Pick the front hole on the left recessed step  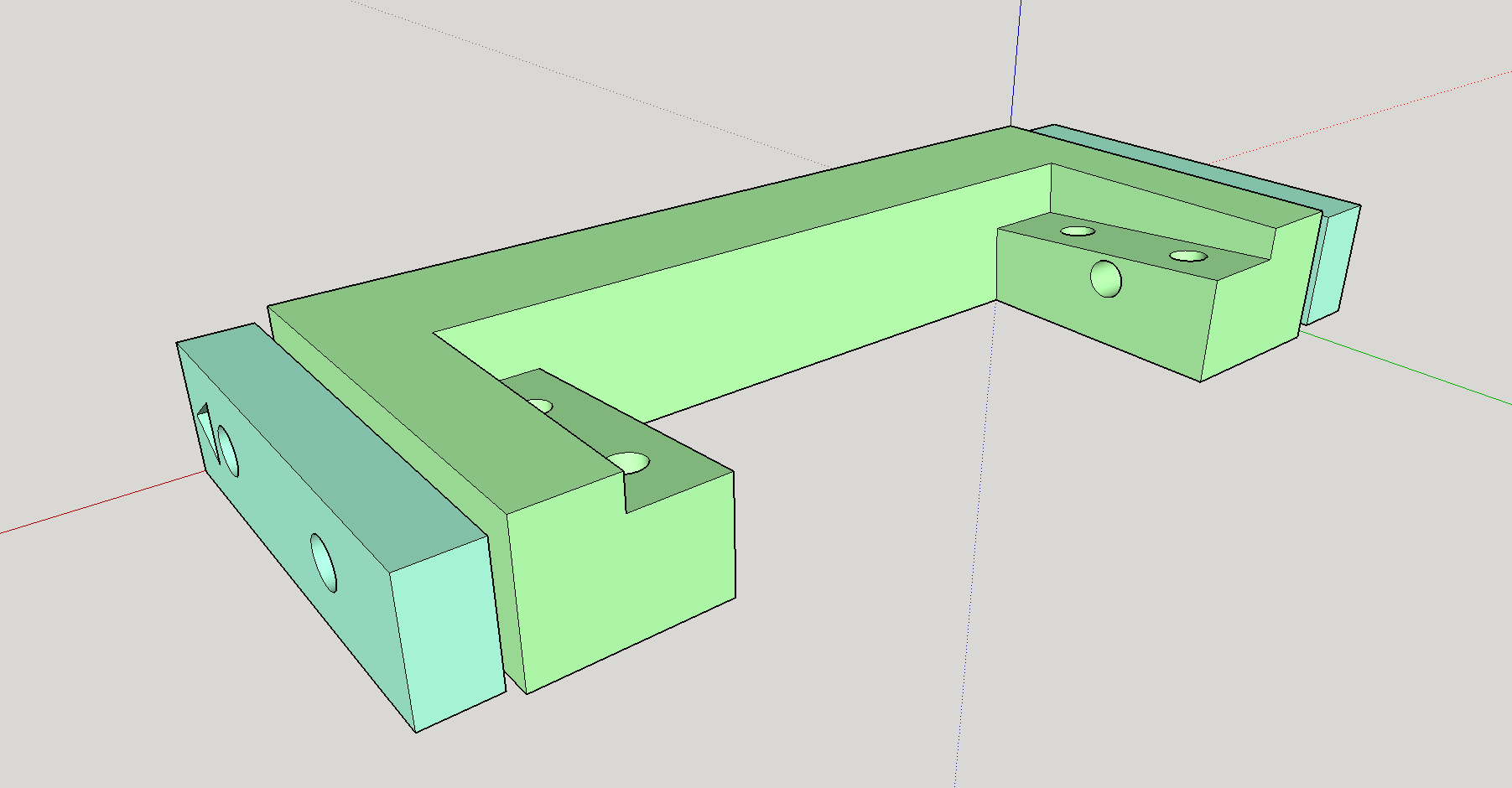[629, 462]
